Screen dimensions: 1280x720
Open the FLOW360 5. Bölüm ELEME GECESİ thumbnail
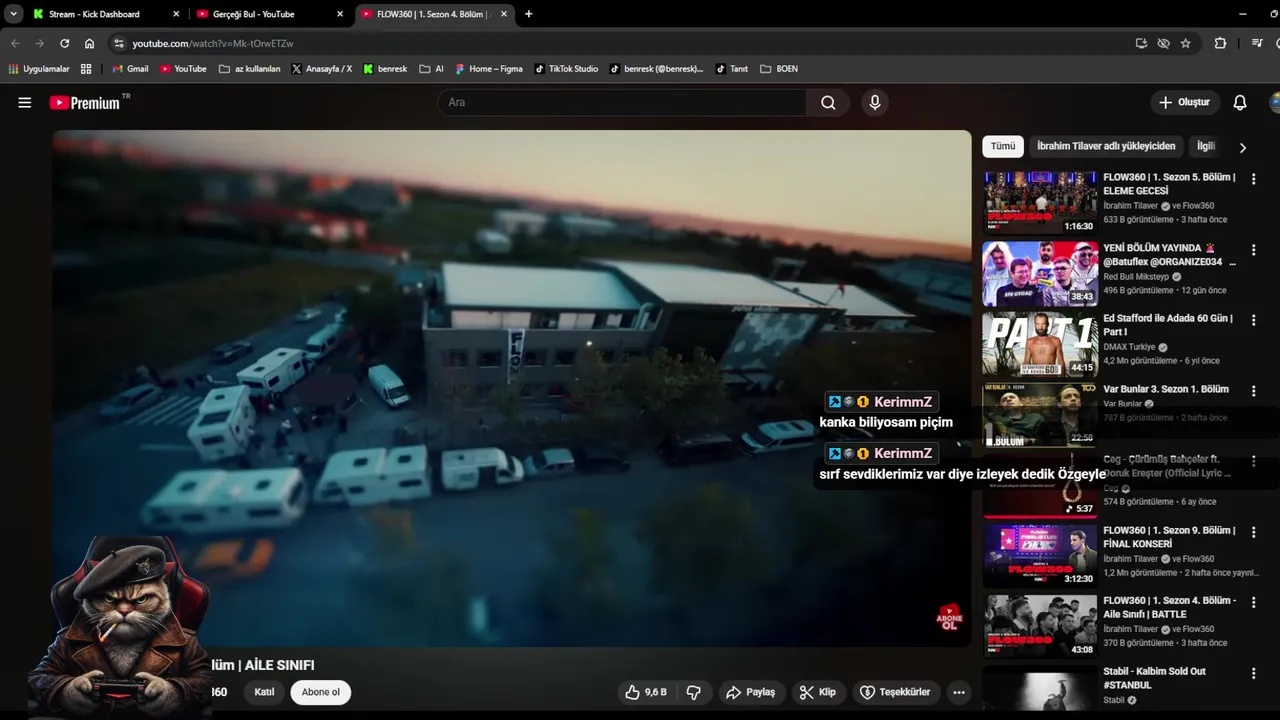[1040, 203]
